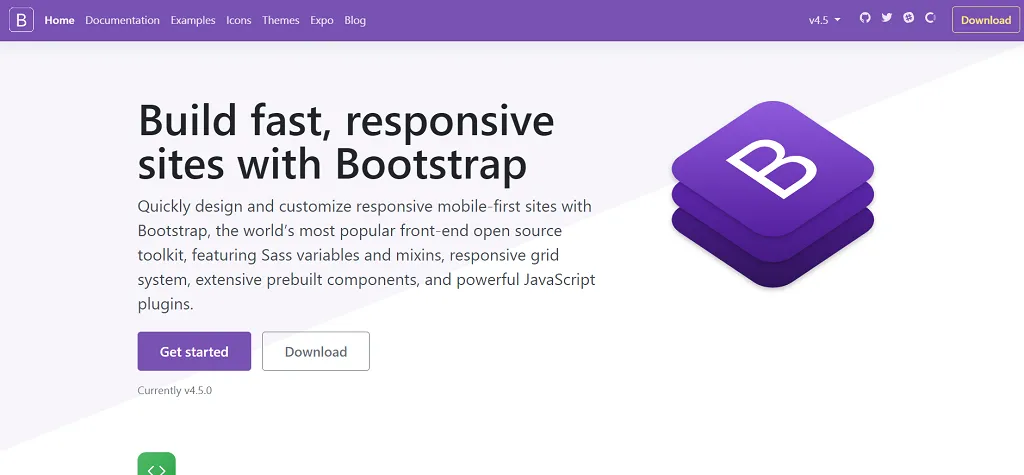
Task: Open the Open Collective icon link
Action: click(x=931, y=18)
